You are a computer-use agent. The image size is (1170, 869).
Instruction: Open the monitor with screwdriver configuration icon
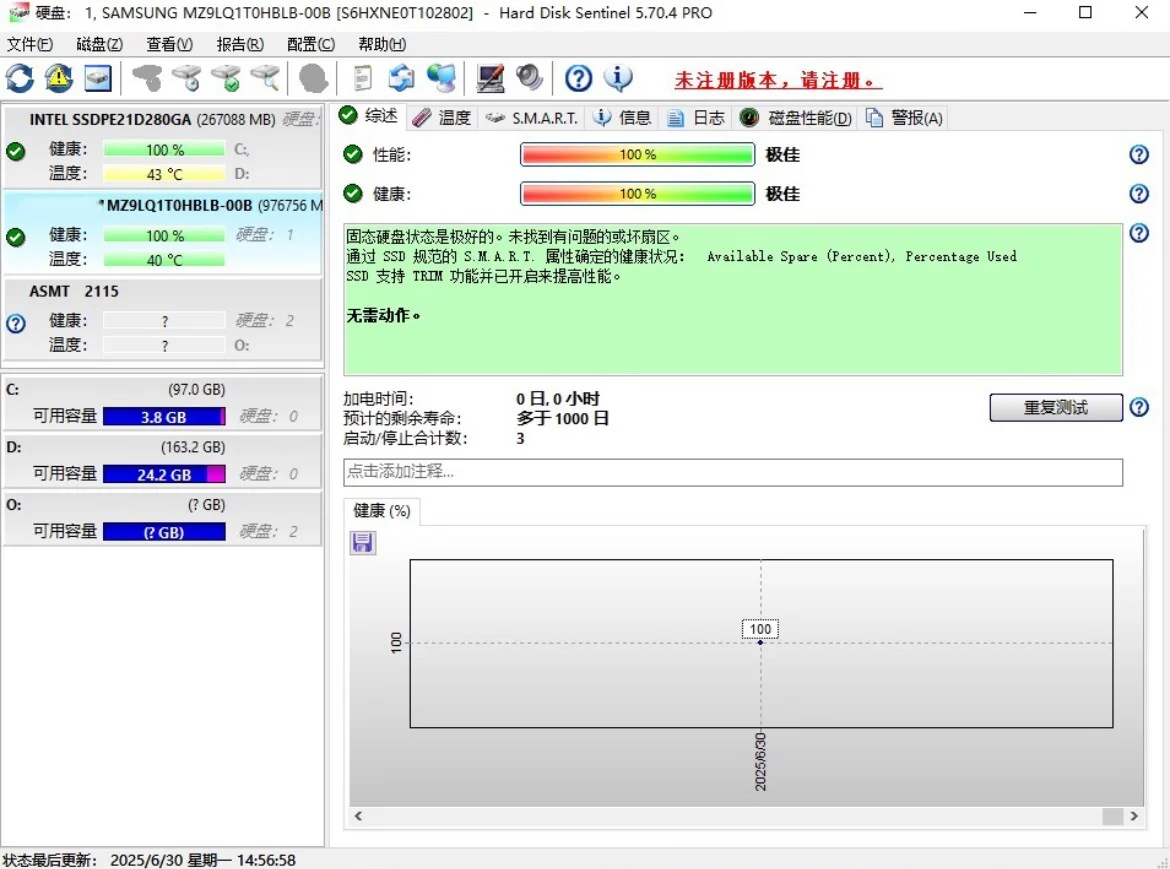491,78
